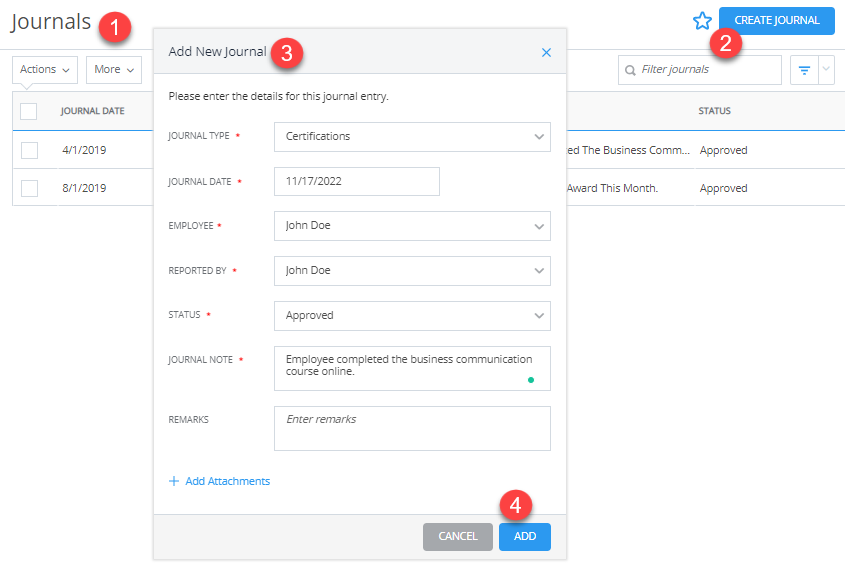Click the search magnifier icon in filter box
Screen dimensions: 845x572
point(630,70)
